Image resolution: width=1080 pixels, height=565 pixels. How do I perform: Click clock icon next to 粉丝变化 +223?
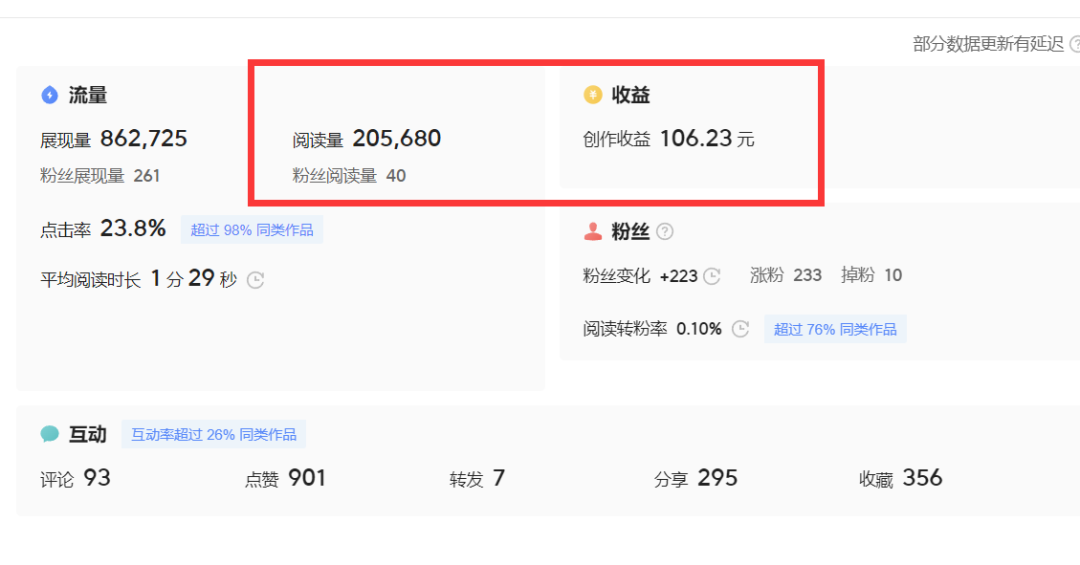tap(712, 276)
